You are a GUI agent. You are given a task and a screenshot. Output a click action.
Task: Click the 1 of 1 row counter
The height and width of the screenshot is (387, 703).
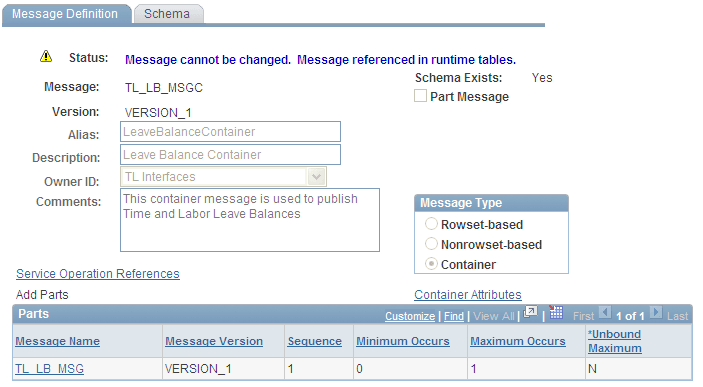pos(630,316)
